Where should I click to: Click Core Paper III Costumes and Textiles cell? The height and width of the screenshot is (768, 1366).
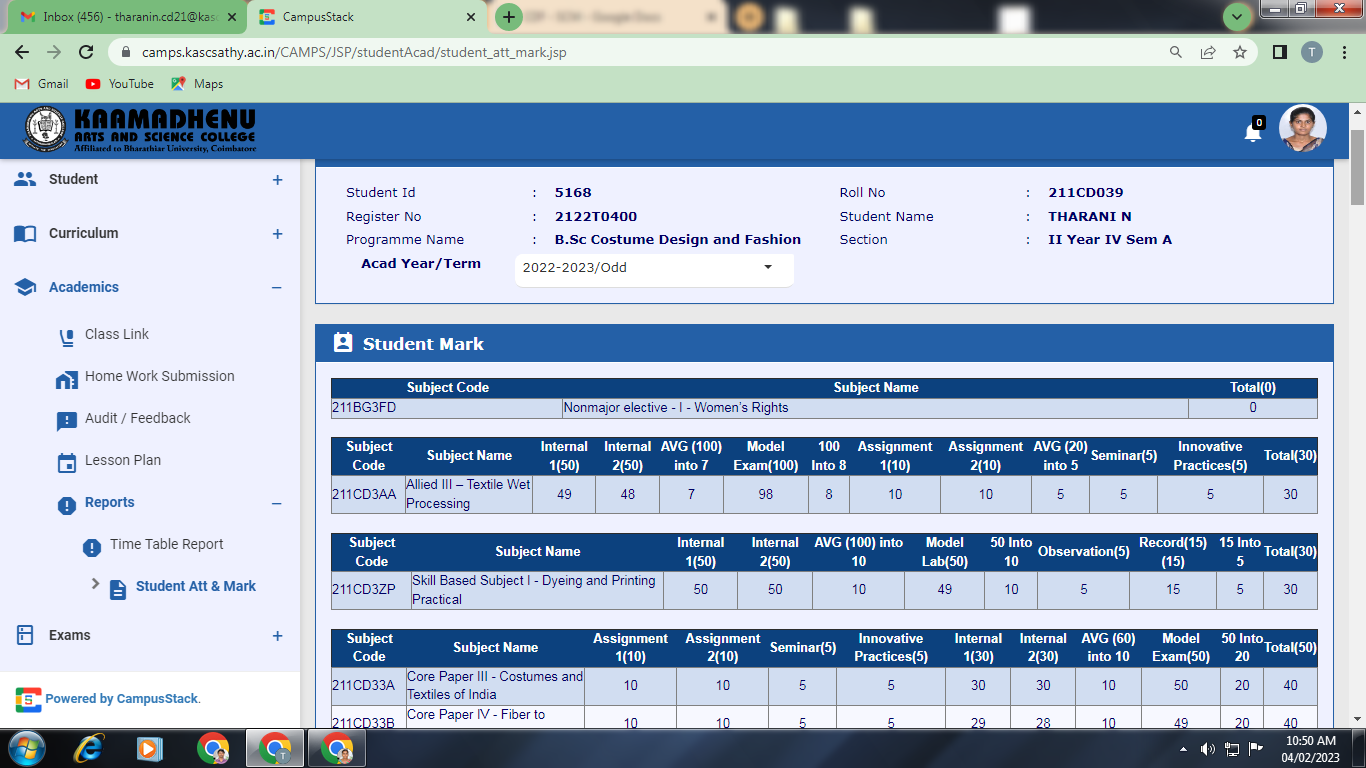click(x=495, y=685)
